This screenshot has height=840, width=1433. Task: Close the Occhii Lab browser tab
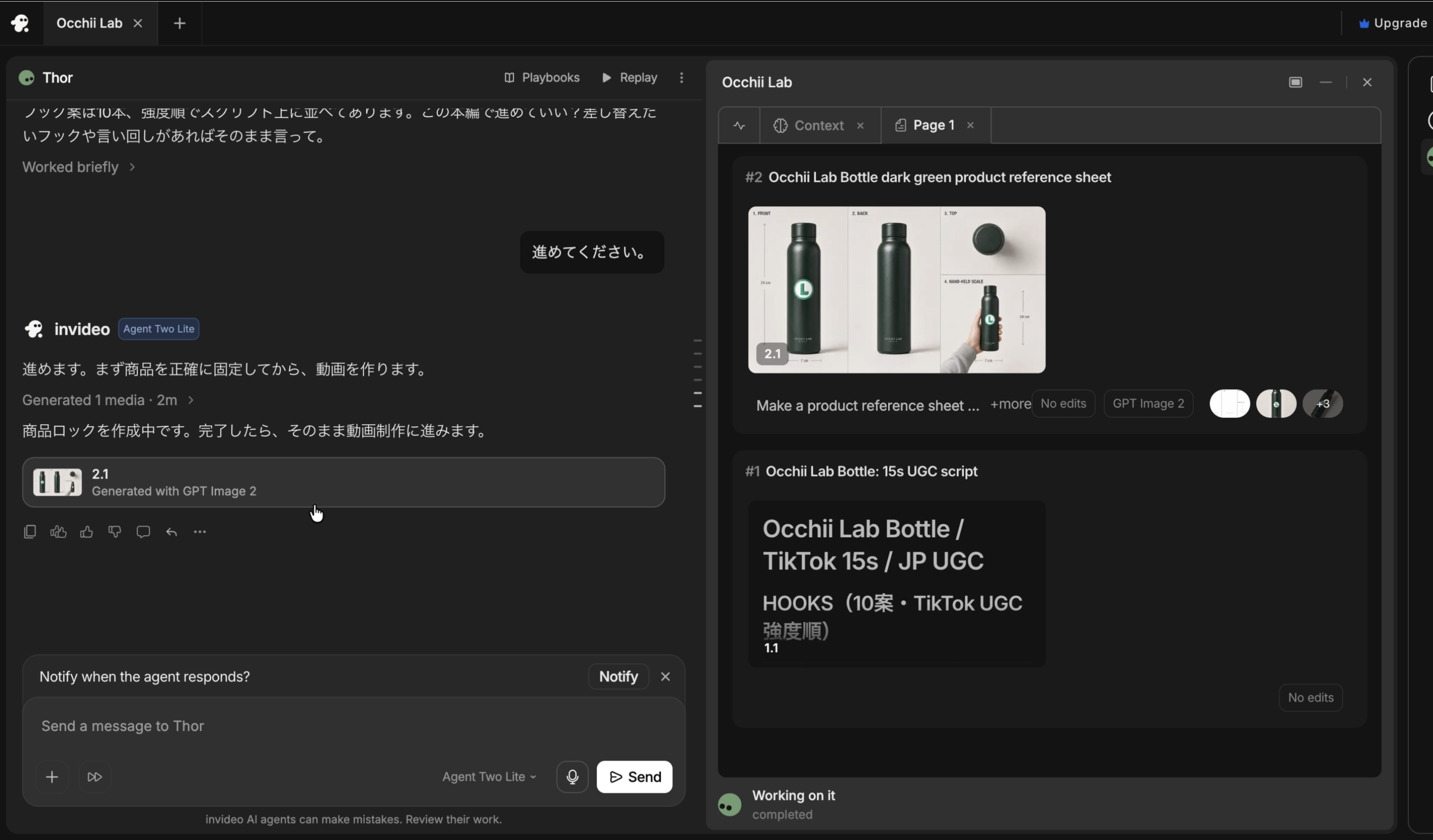coord(138,23)
